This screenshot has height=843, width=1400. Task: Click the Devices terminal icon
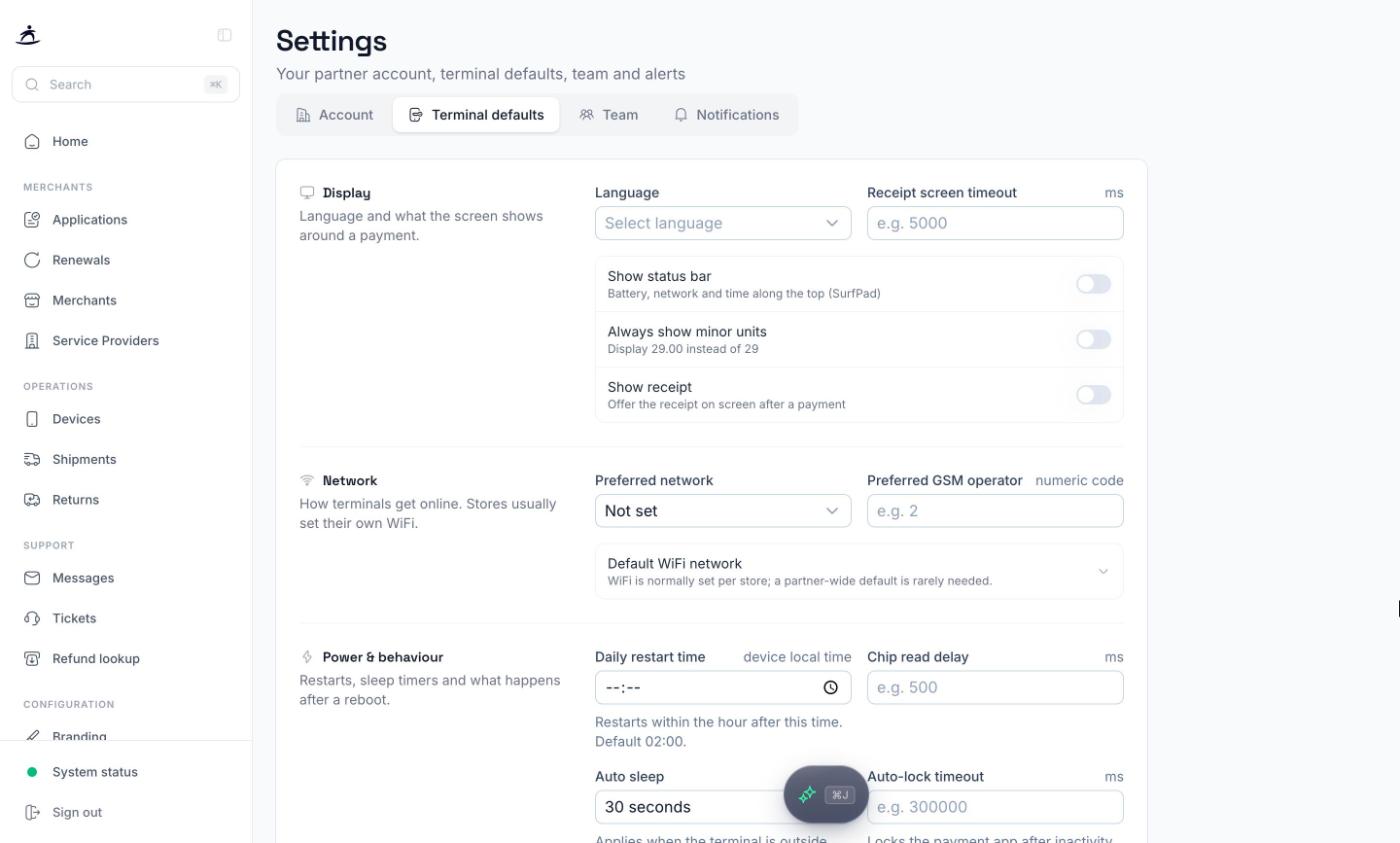point(32,419)
